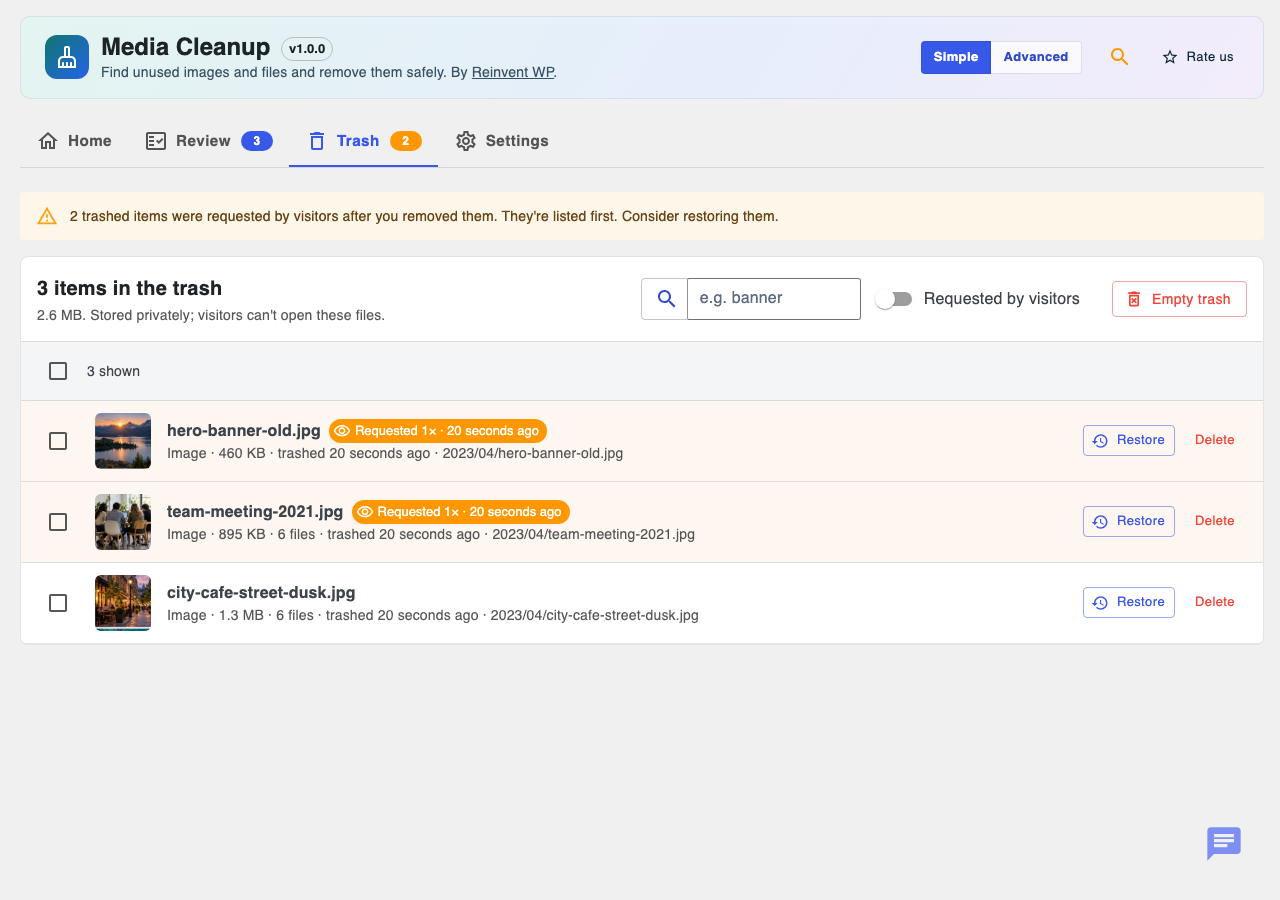1280x900 pixels.
Task: Click the Empty trash button
Action: [x=1179, y=299]
